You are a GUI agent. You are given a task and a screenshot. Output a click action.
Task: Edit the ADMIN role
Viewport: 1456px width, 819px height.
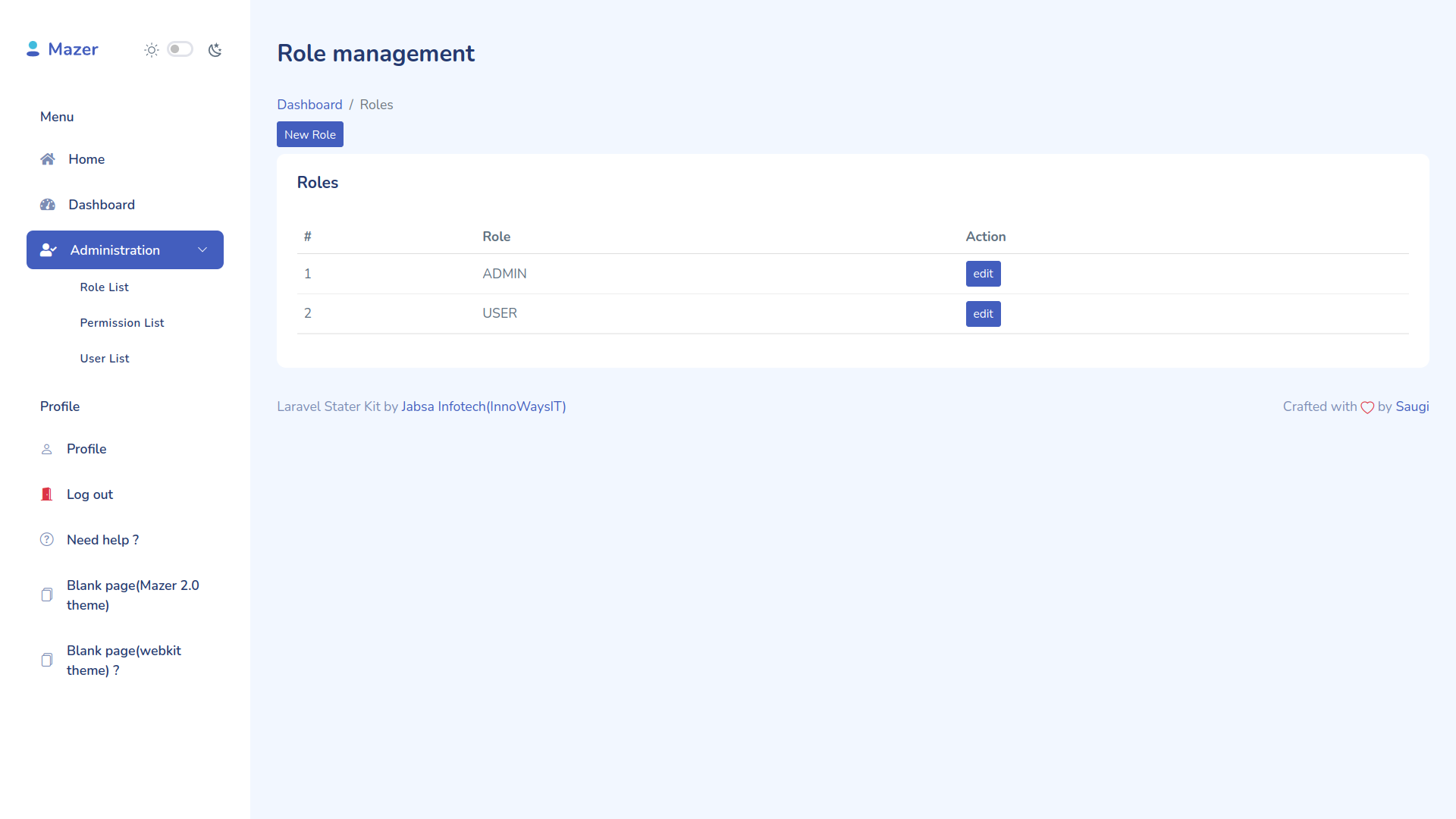click(983, 274)
